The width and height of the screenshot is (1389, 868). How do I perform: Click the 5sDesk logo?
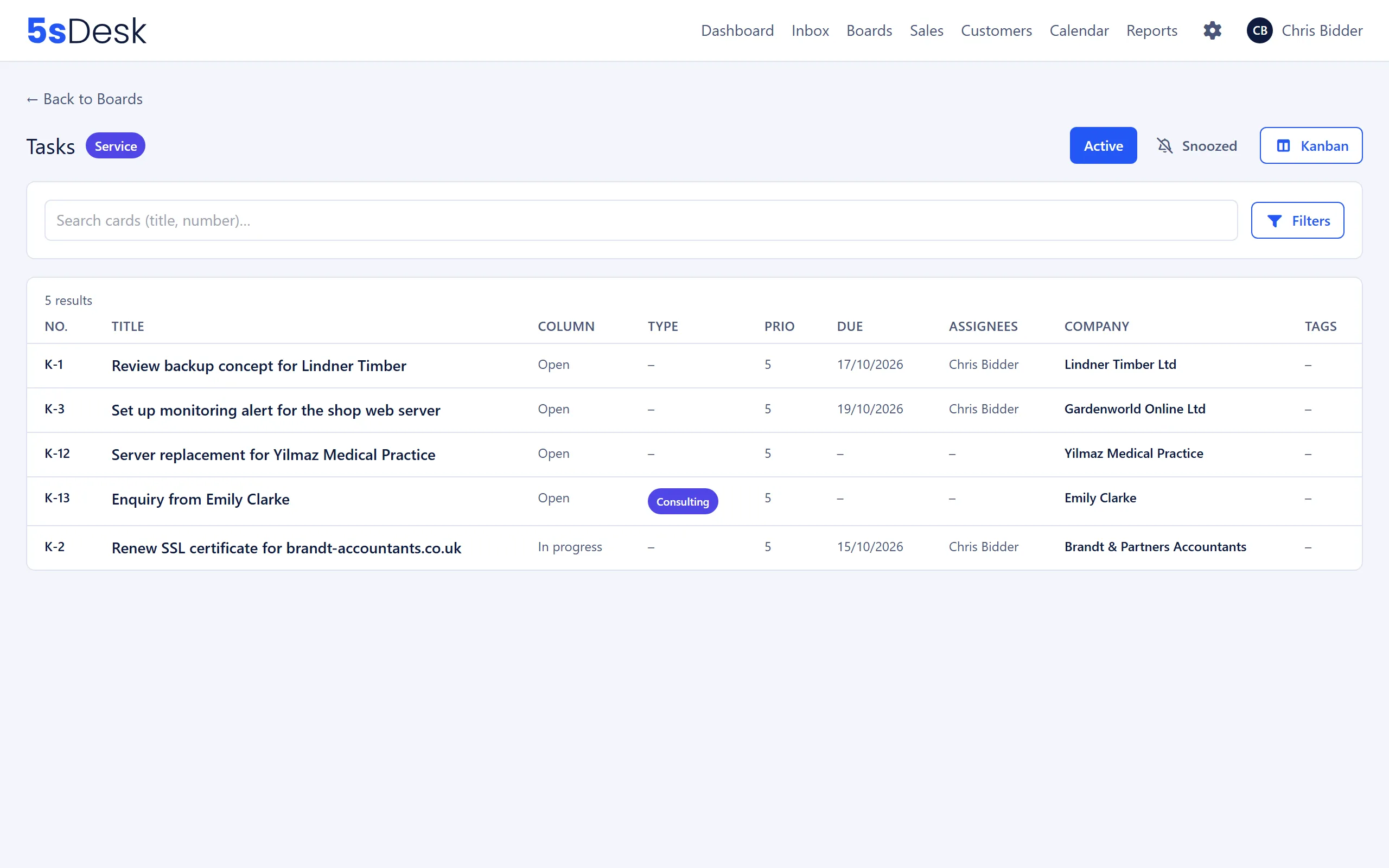point(87,30)
